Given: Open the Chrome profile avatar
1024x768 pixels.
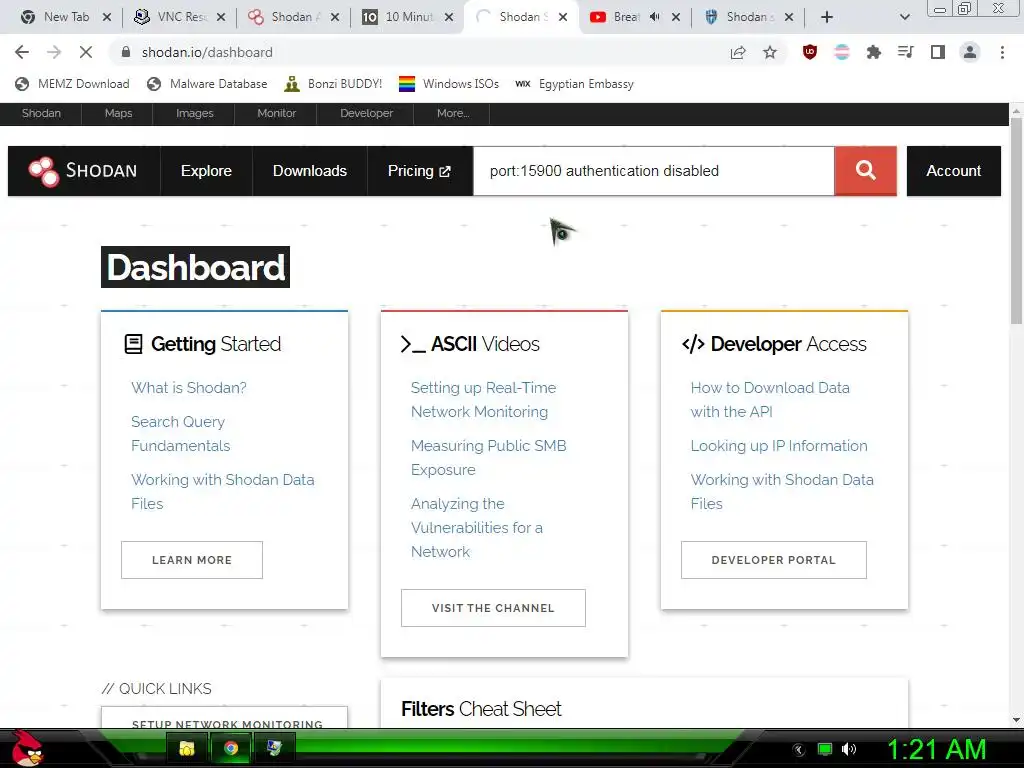Looking at the screenshot, I should point(970,52).
